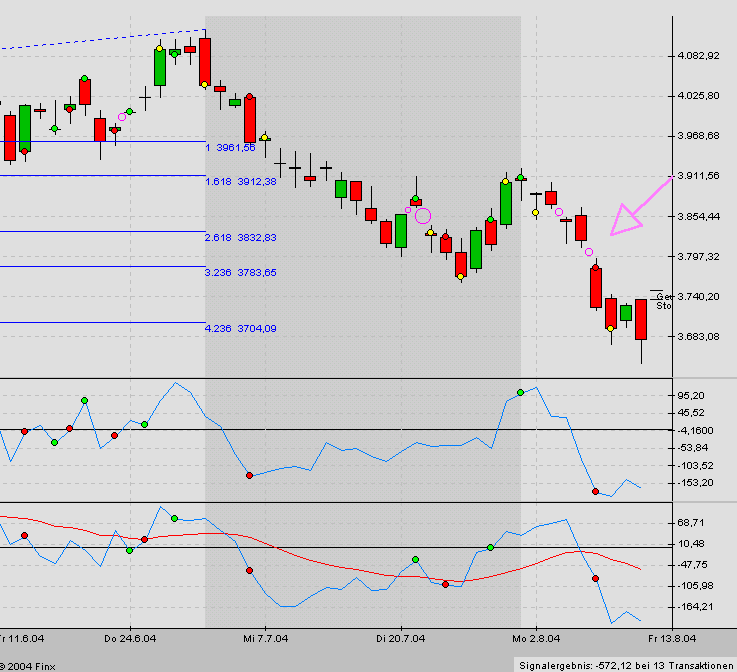The width and height of the screenshot is (737, 672).
Task: Click the Fibonacci 4.236 level label 3704,09
Action: tap(240, 328)
